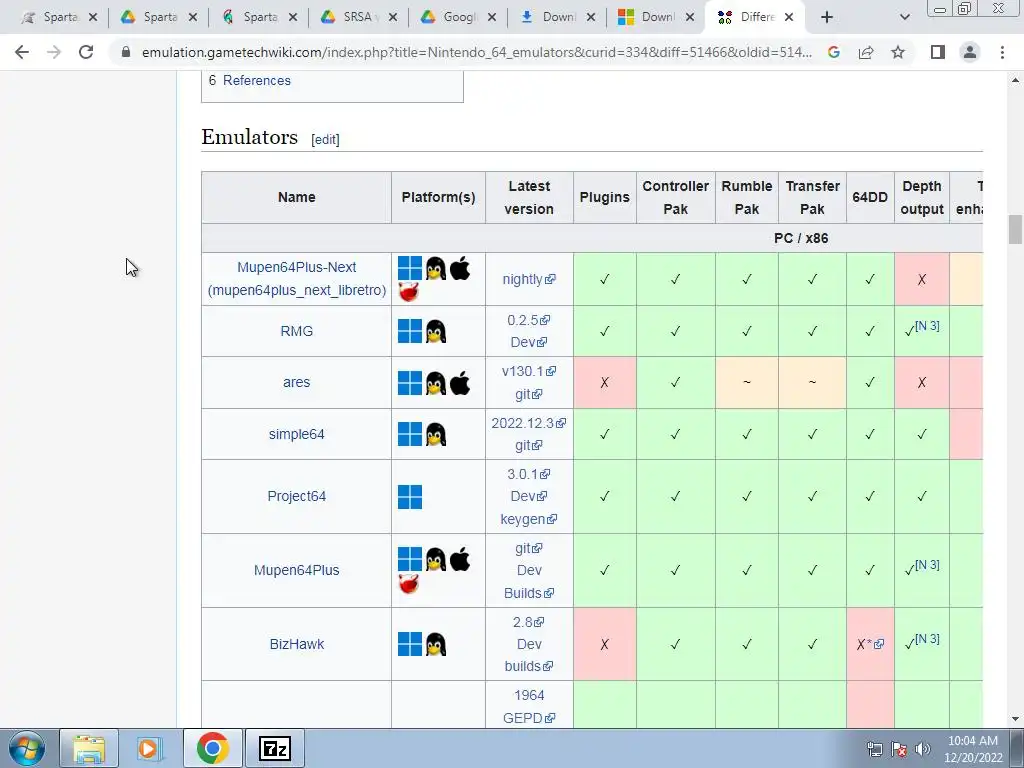1024x768 pixels.
Task: Click the Google icon in the address bar
Action: (x=834, y=52)
